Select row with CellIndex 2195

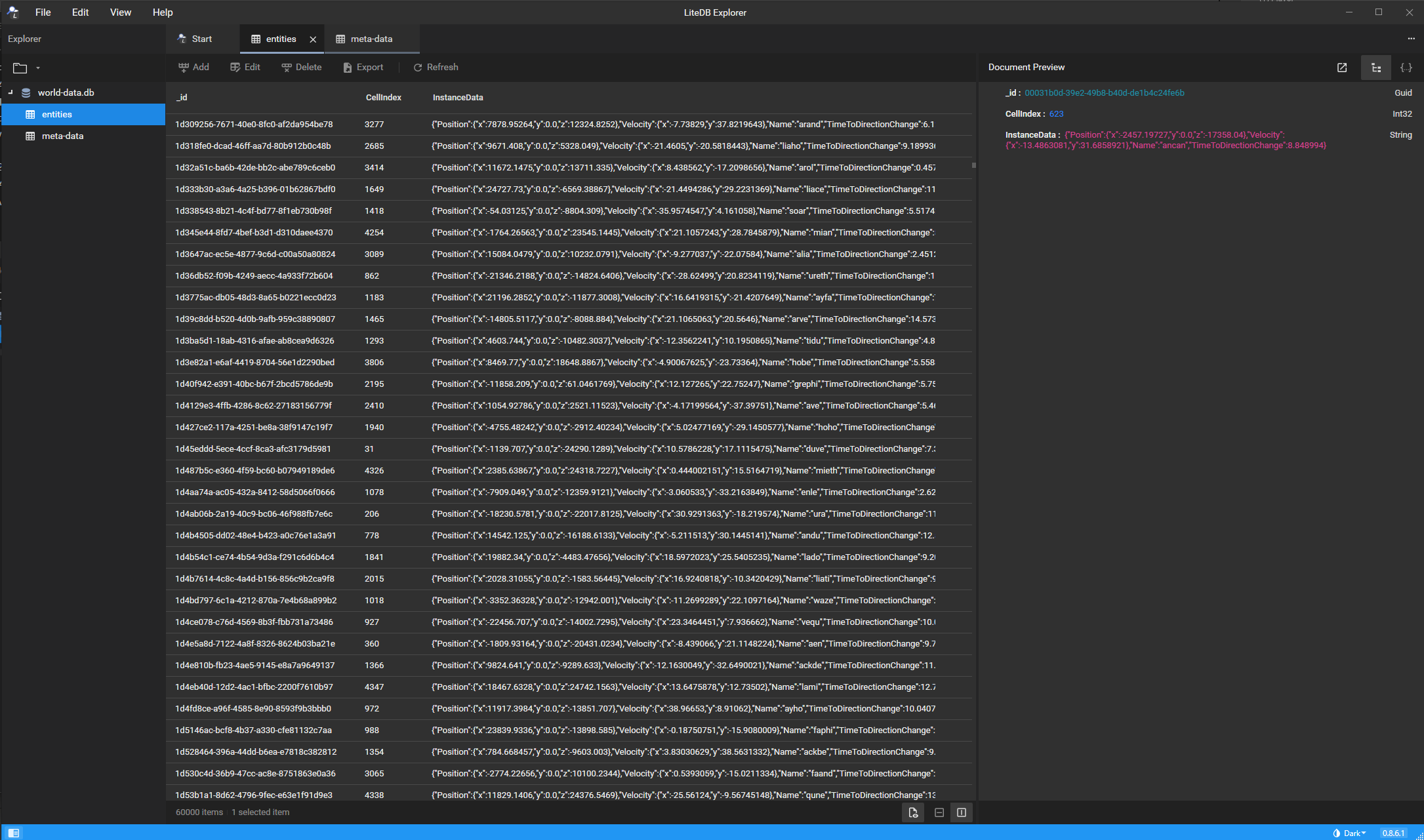(x=569, y=384)
